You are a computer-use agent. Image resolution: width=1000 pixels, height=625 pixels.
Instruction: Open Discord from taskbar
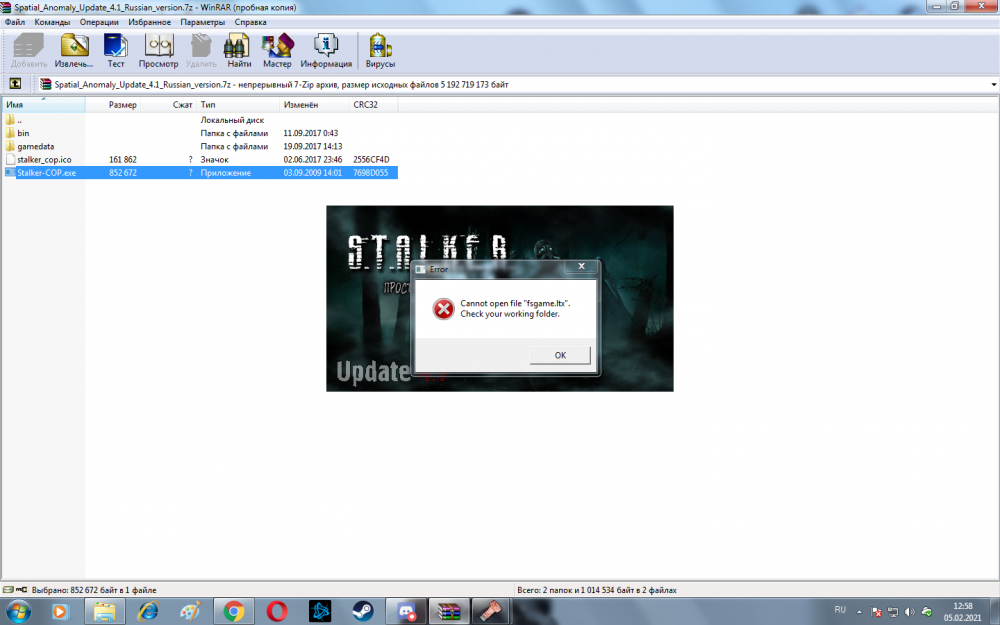pos(406,612)
